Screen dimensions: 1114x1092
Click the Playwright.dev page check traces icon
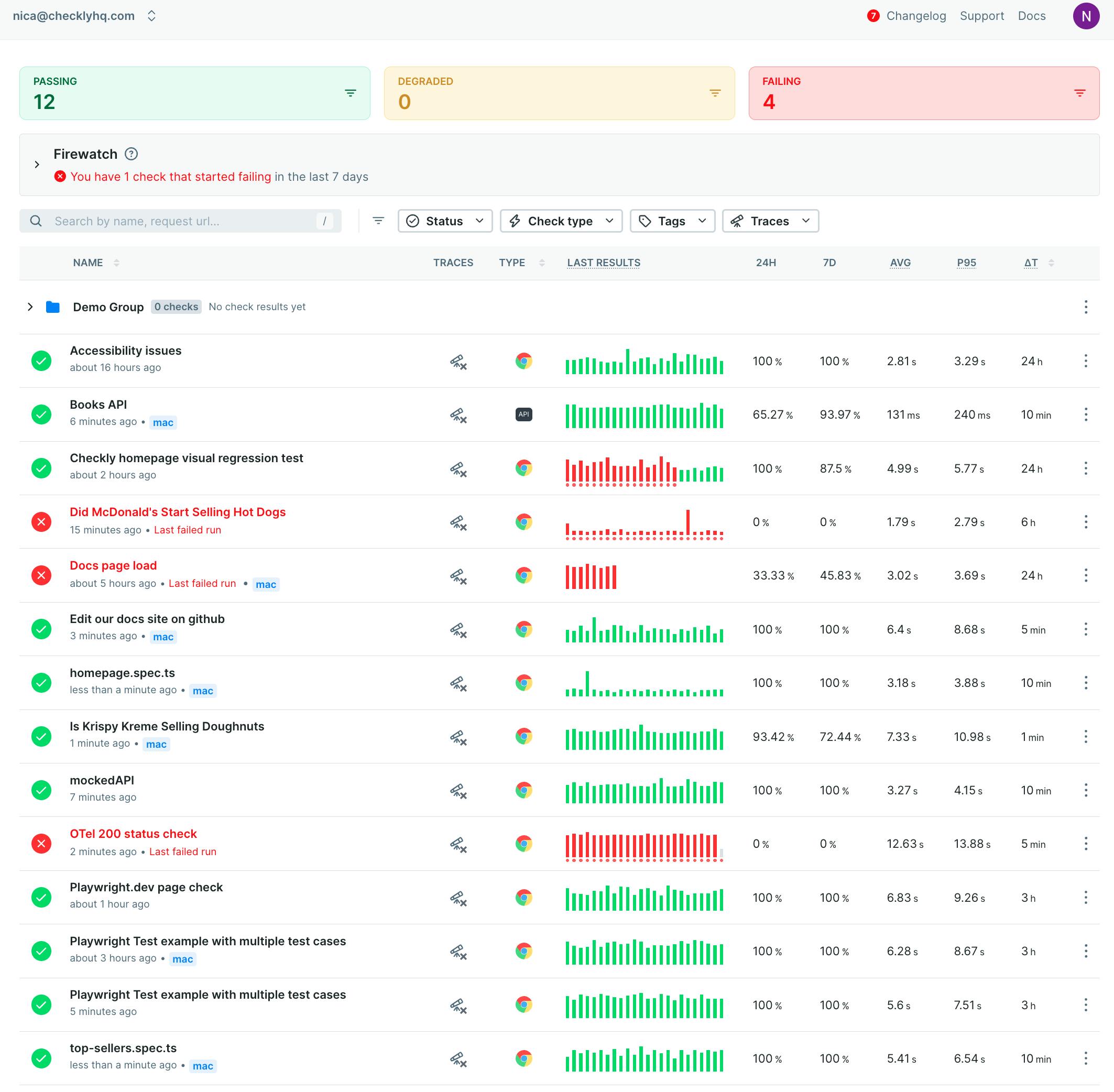coord(458,898)
